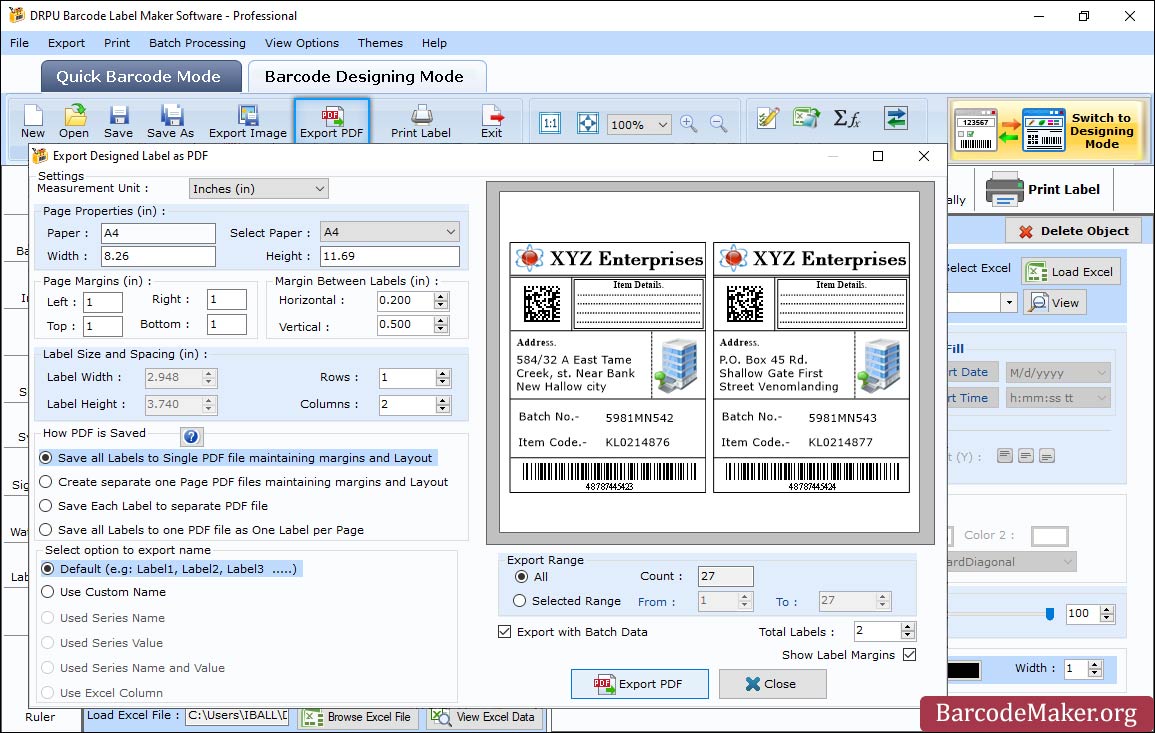Image resolution: width=1155 pixels, height=733 pixels.
Task: Click the Rows value spinner
Action: point(443,378)
